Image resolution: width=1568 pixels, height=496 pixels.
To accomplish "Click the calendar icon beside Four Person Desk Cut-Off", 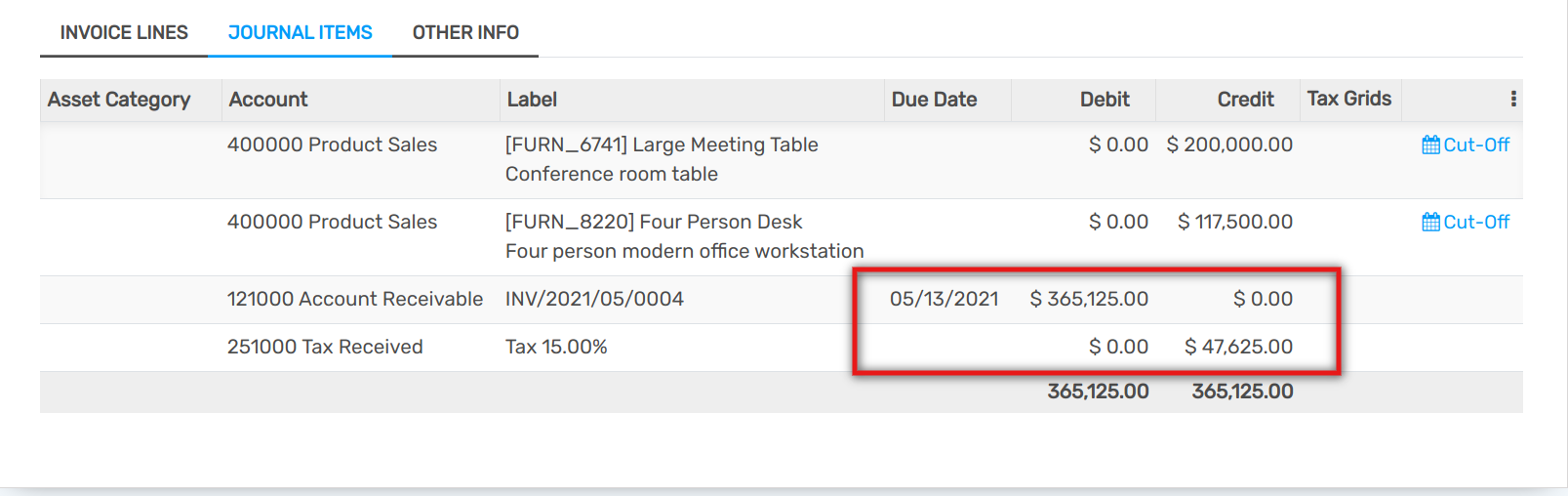I will click(x=1430, y=222).
